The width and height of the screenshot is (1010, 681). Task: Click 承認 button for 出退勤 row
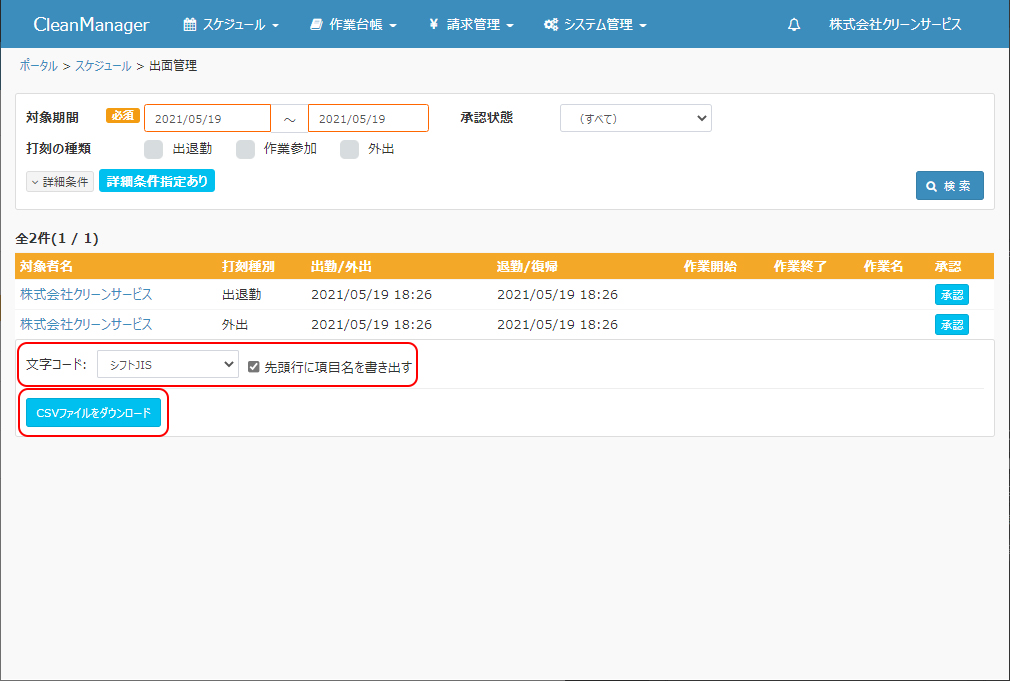tap(951, 295)
